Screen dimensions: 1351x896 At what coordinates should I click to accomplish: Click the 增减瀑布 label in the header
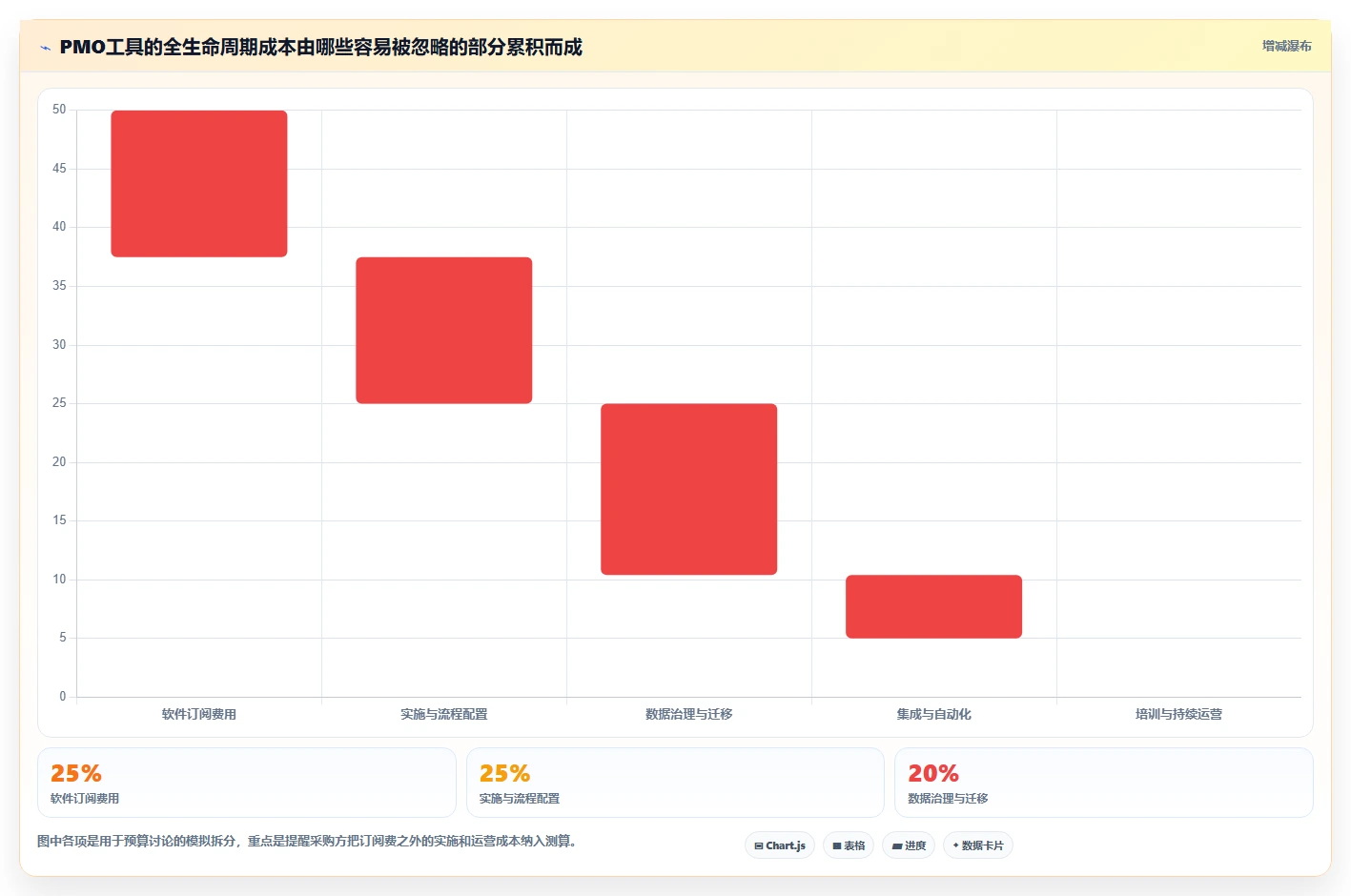click(x=1286, y=46)
